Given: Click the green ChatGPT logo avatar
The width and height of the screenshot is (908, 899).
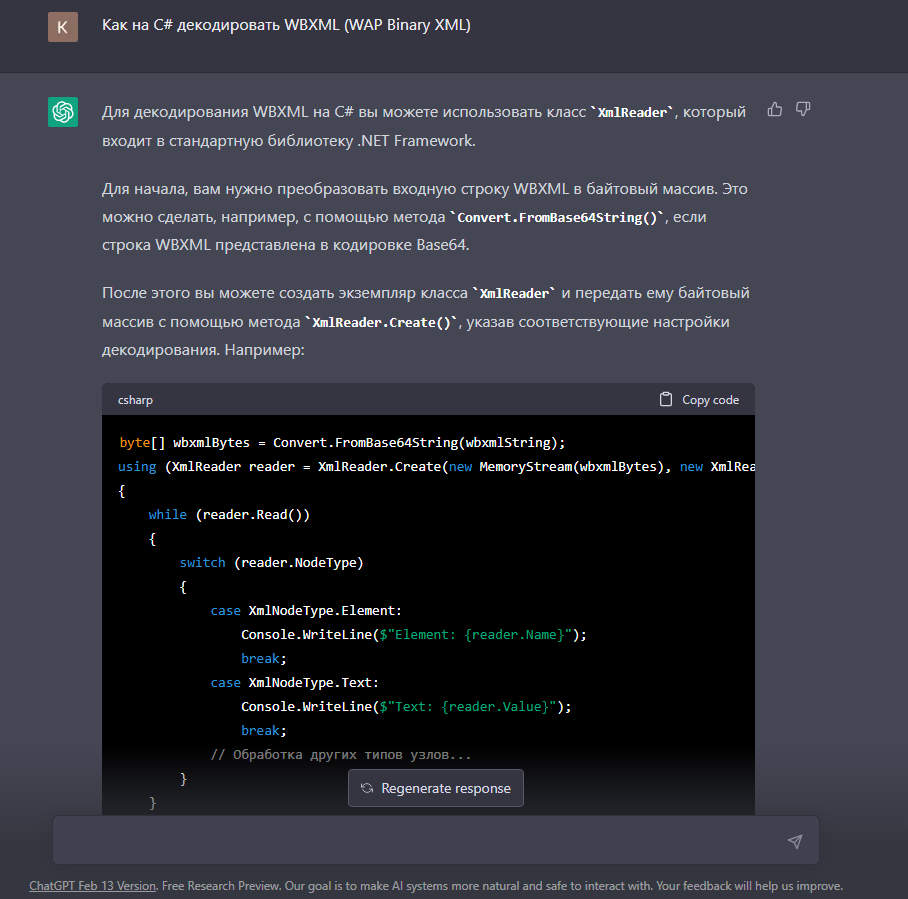Looking at the screenshot, I should [63, 112].
